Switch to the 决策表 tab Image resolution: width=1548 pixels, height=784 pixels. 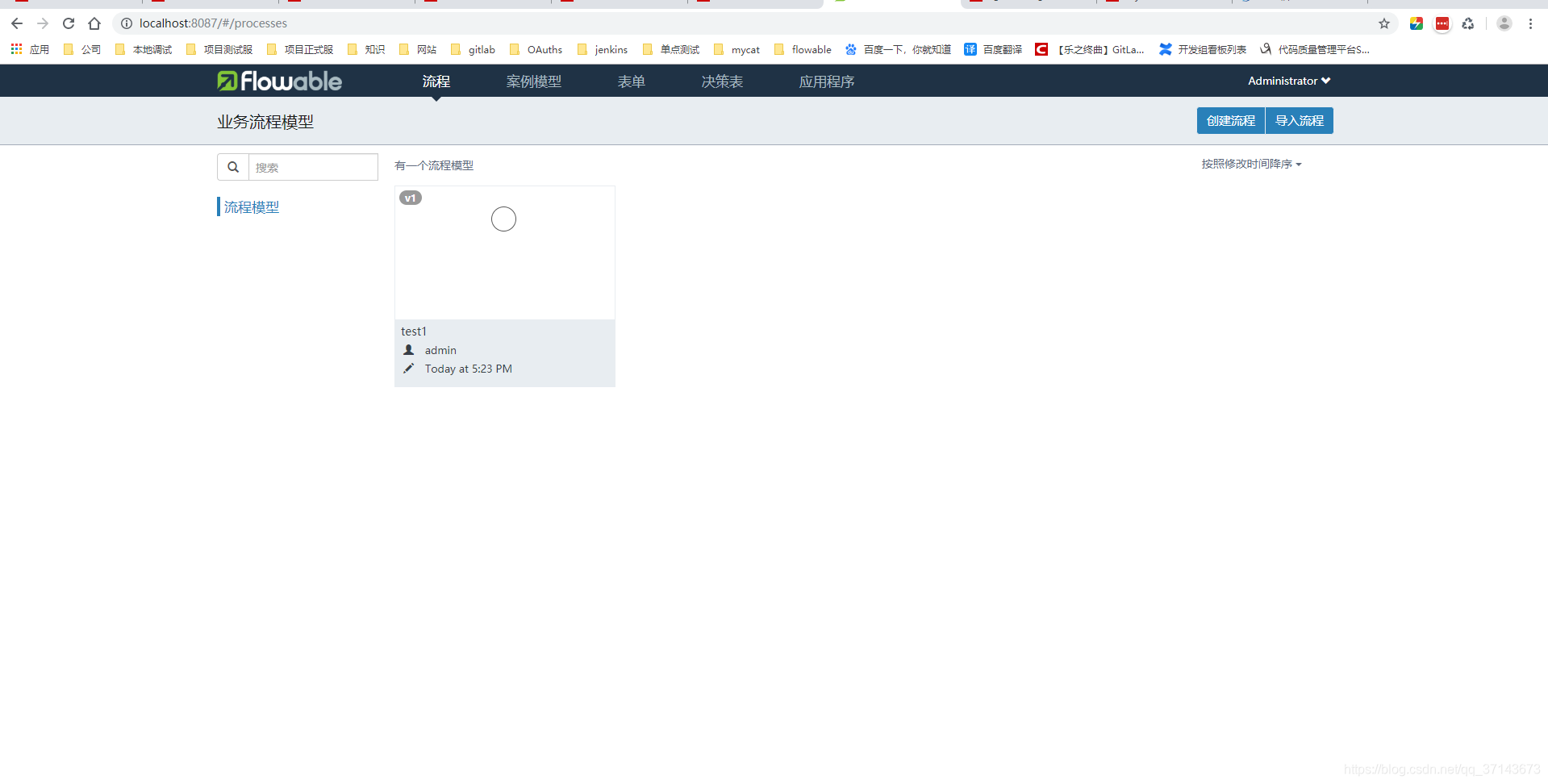[722, 81]
